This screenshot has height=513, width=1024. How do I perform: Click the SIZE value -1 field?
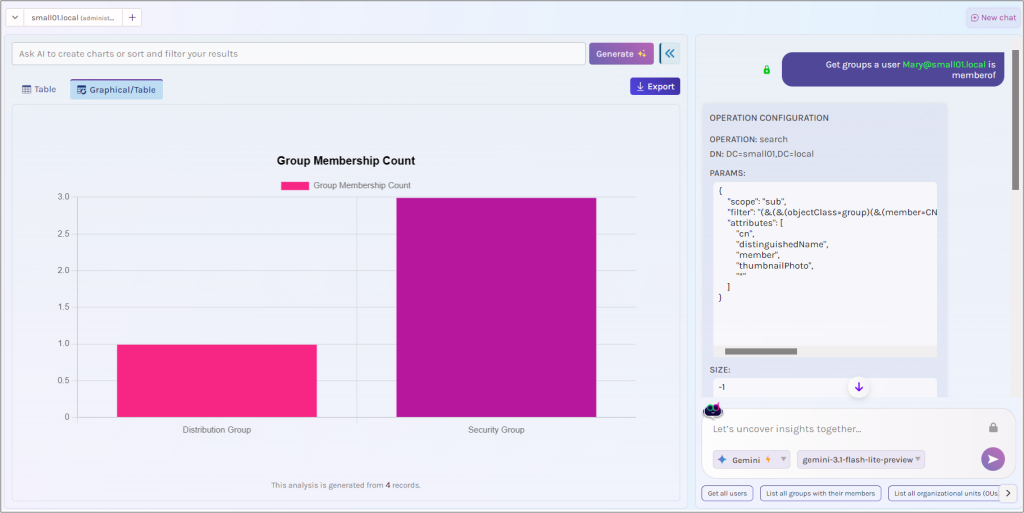825,387
